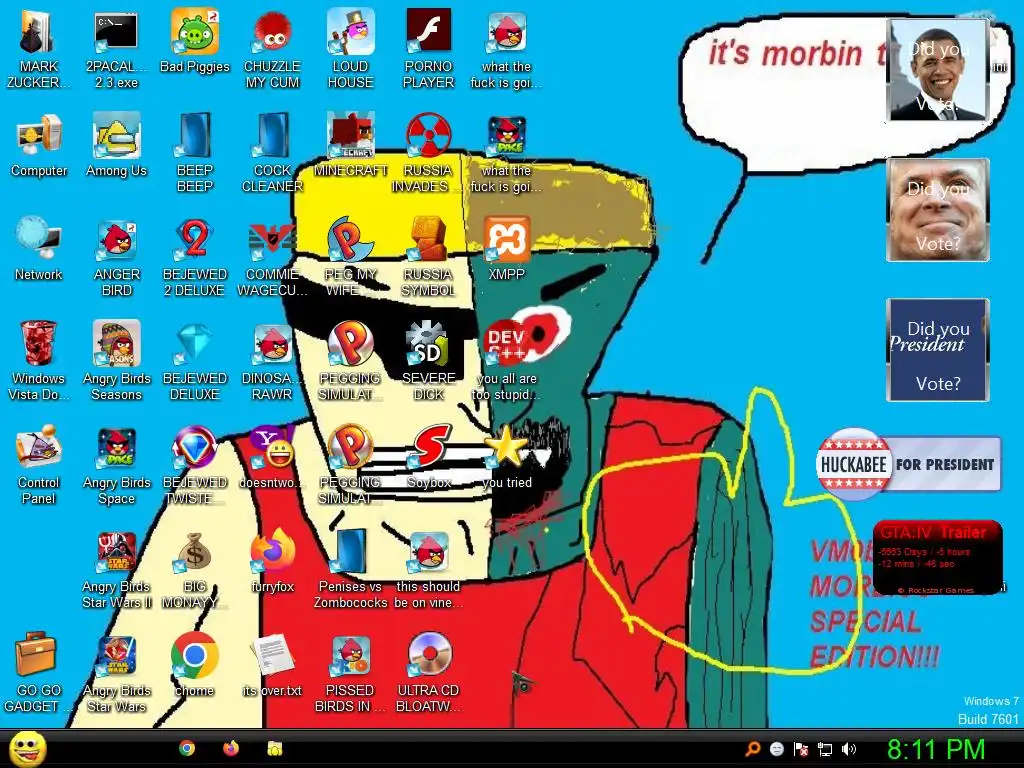Launch PISSED BIRDS IN shortcut

point(350,673)
